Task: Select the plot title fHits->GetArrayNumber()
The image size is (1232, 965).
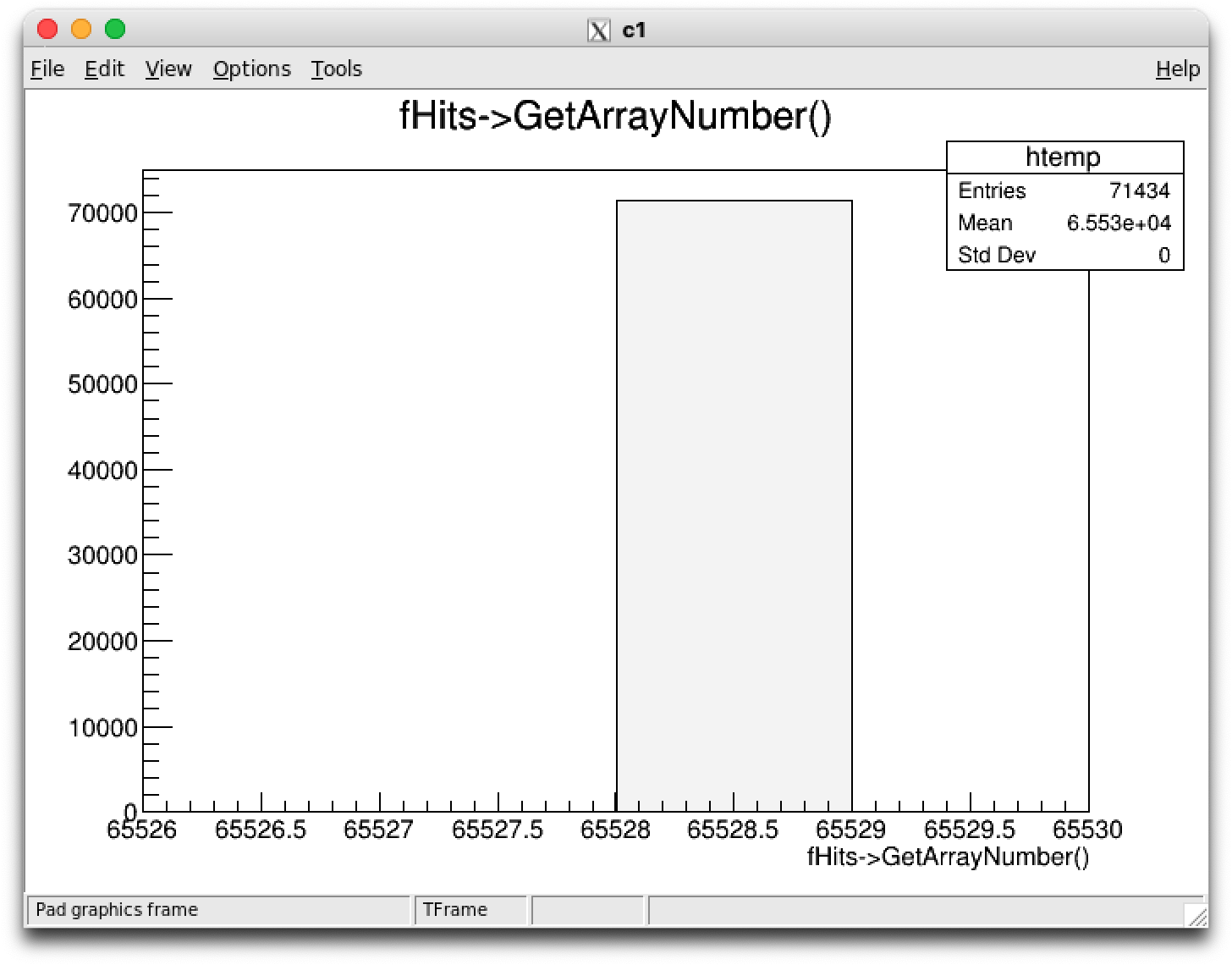Action: click(x=616, y=117)
